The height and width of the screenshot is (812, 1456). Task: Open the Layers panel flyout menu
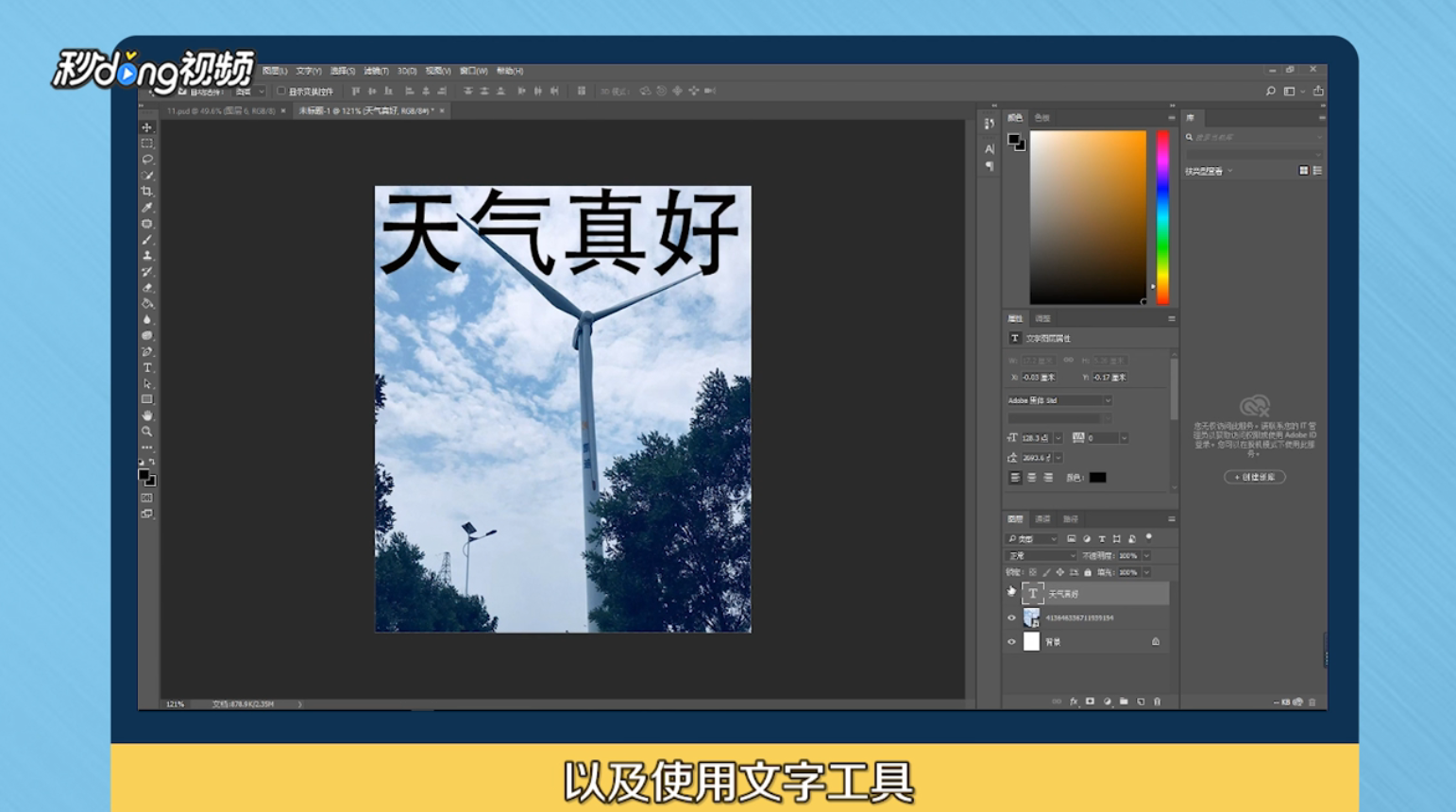(x=1171, y=519)
